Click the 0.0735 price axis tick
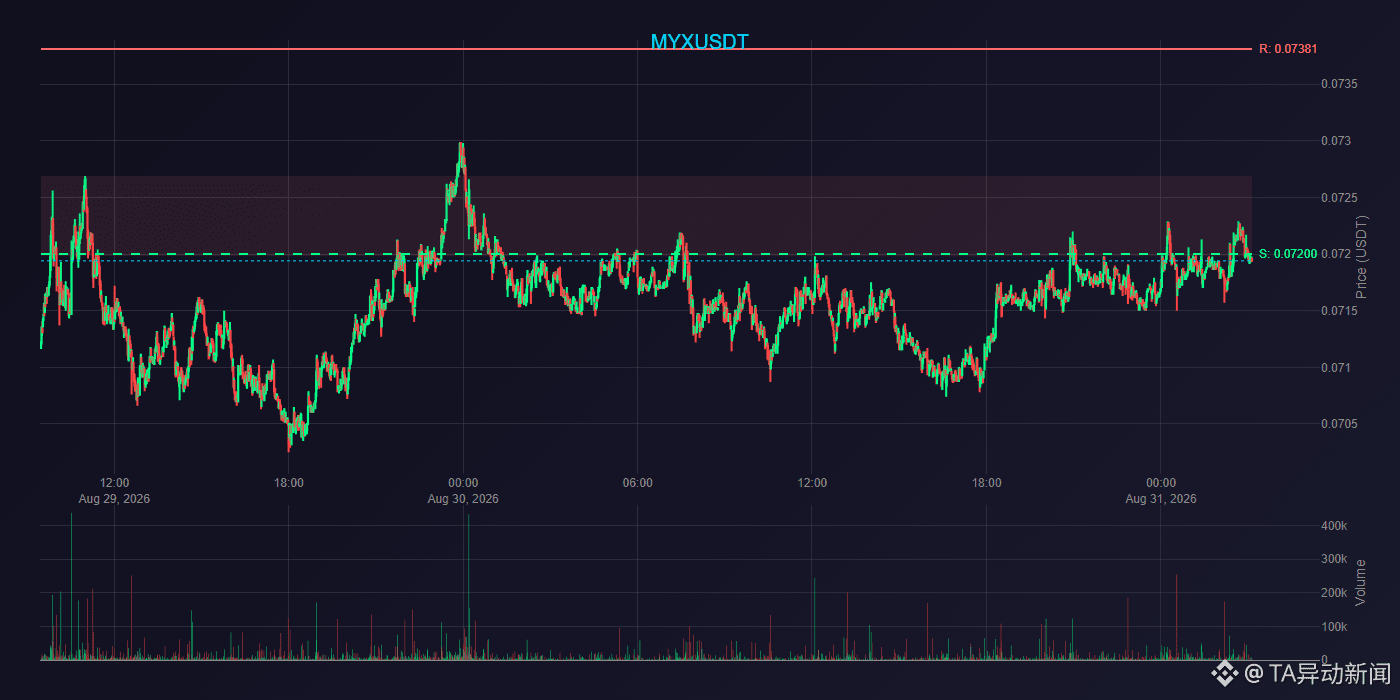Screen dimensions: 1400x700 (x=1339, y=83)
